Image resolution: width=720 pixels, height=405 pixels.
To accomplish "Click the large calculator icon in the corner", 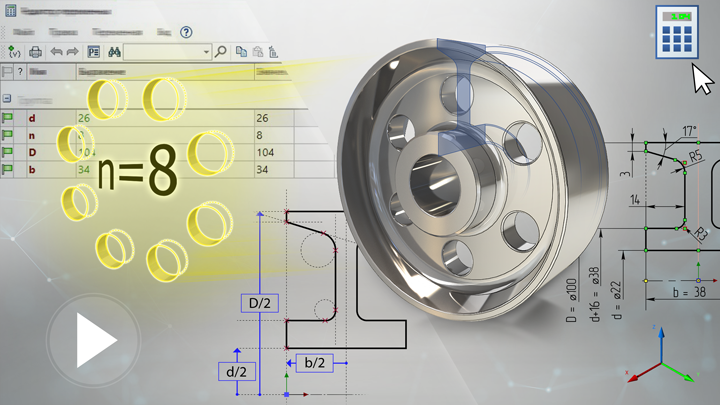I will (x=675, y=32).
